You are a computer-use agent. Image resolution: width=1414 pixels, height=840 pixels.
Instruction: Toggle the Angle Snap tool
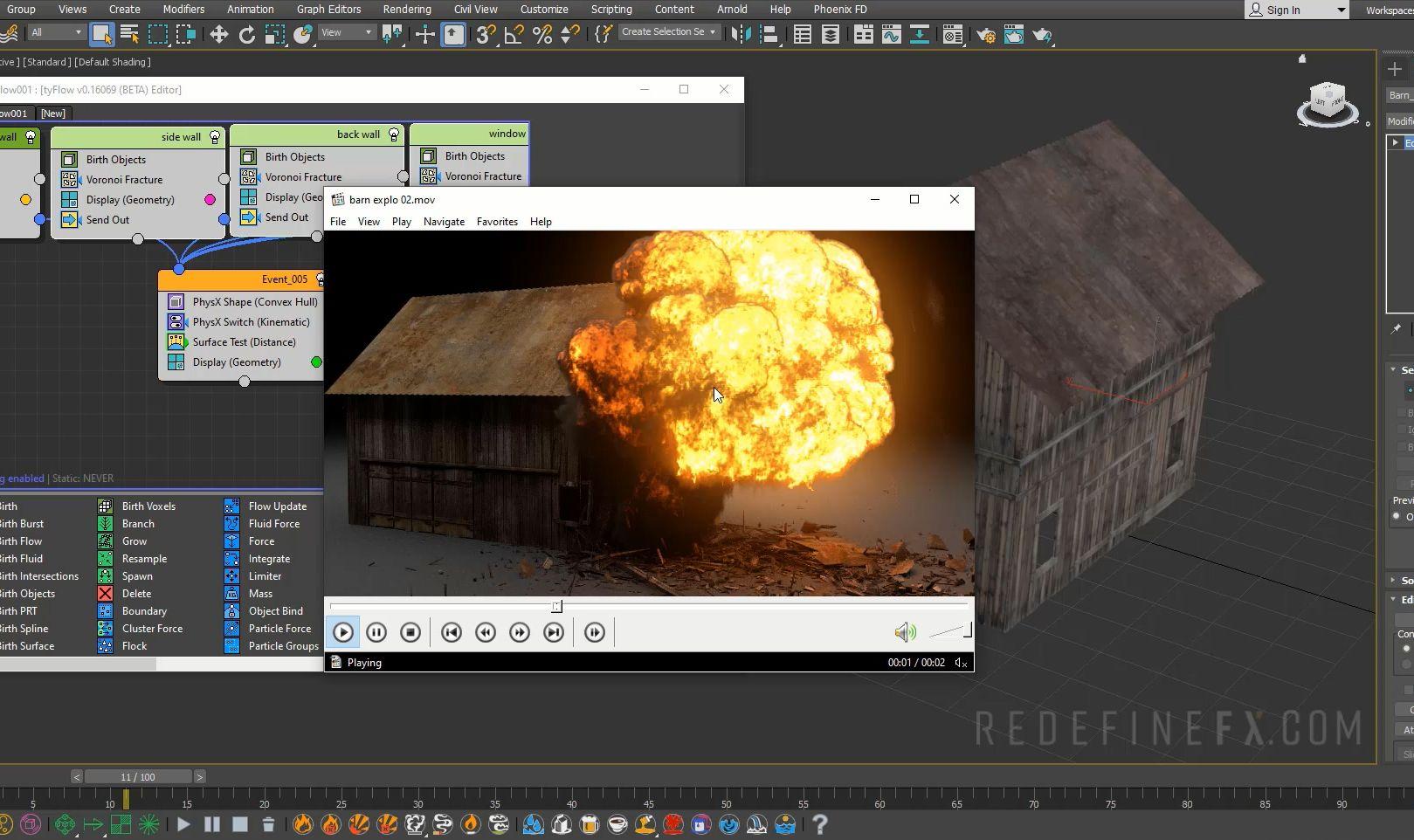(x=514, y=34)
